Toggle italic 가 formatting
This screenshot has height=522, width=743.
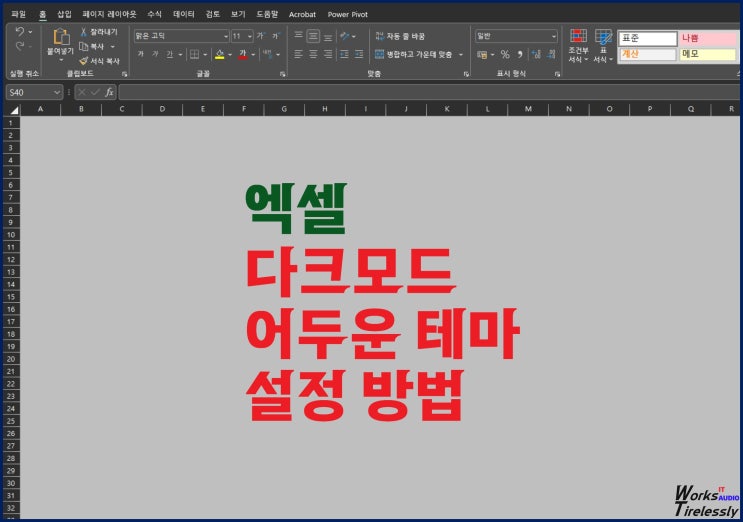point(155,54)
